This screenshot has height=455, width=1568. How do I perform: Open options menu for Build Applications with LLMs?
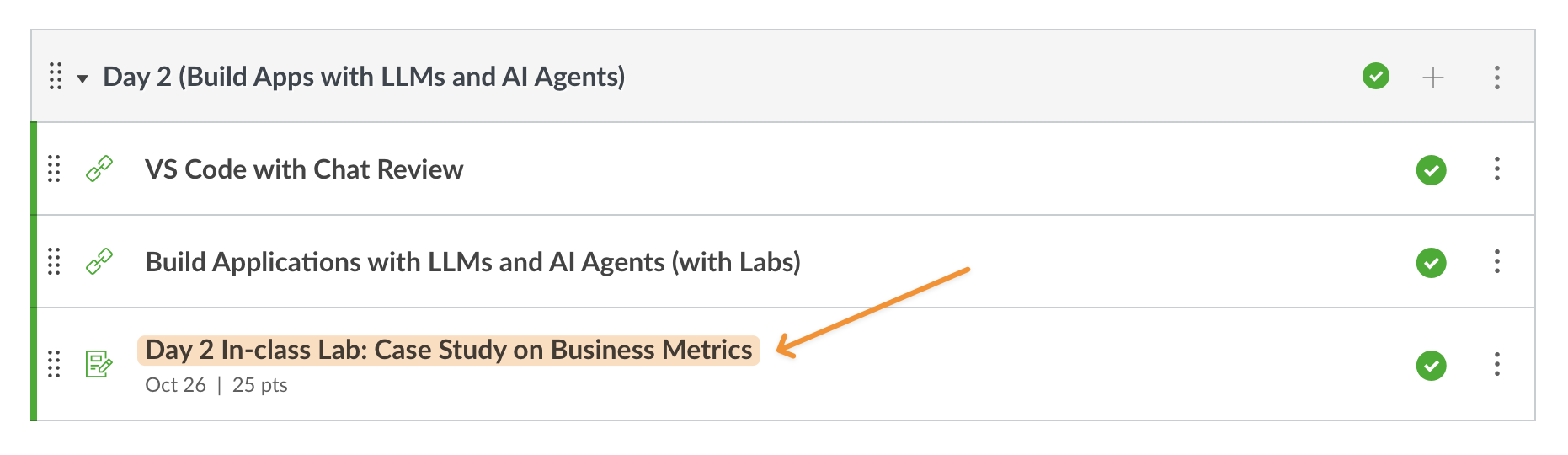1496,262
